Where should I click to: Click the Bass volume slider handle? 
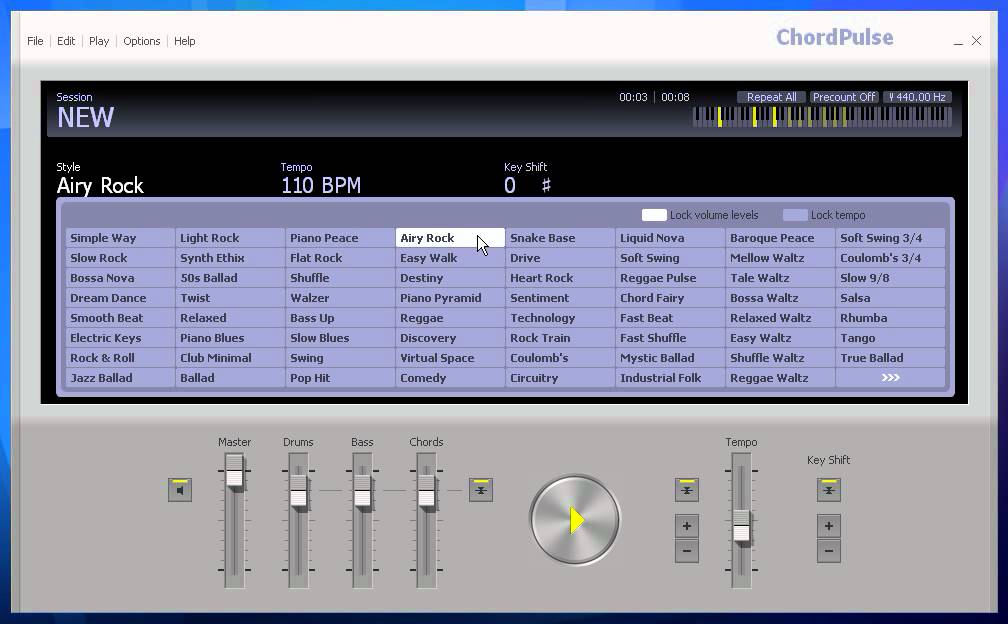pos(363,493)
